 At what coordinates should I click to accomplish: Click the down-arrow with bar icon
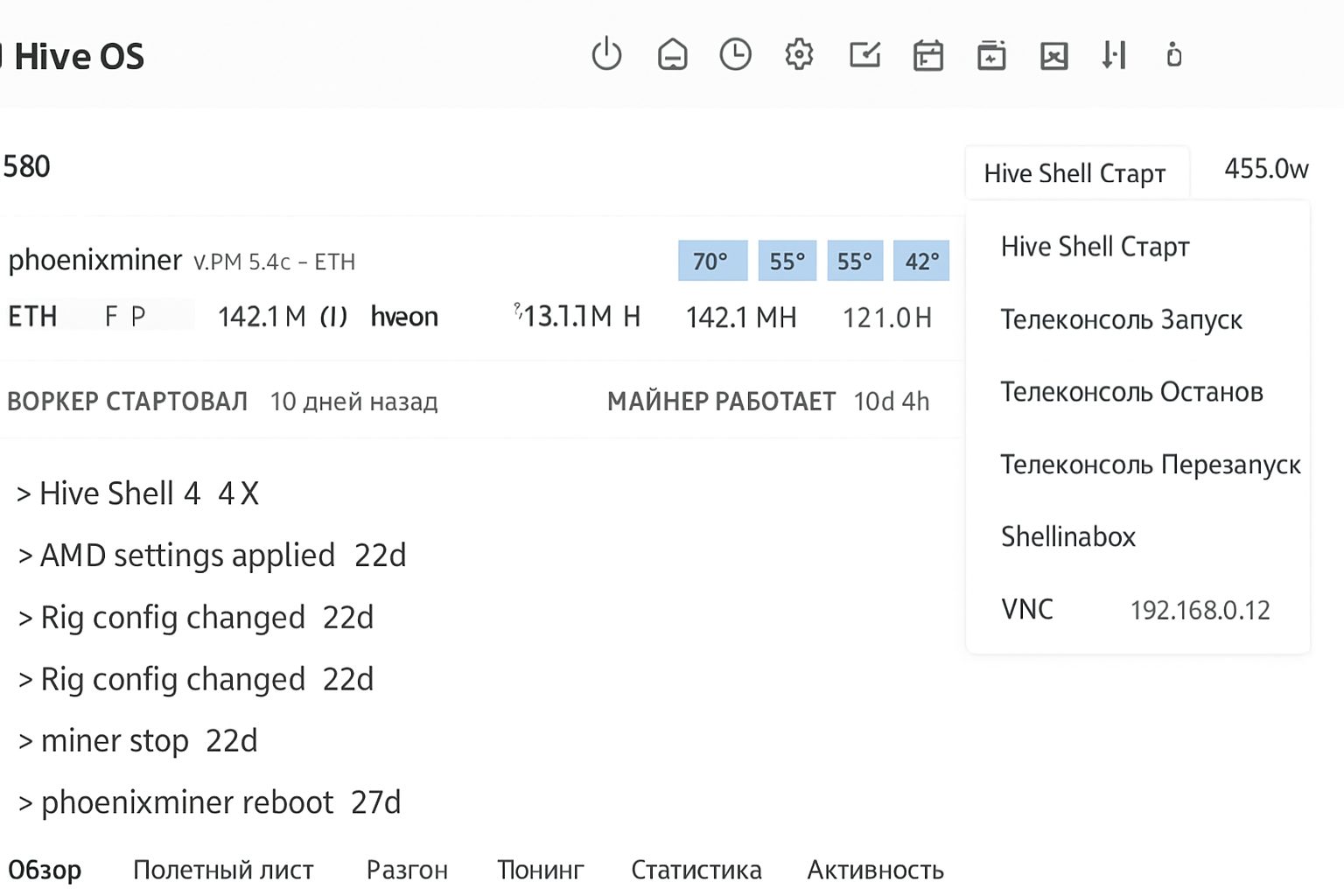[x=1114, y=55]
